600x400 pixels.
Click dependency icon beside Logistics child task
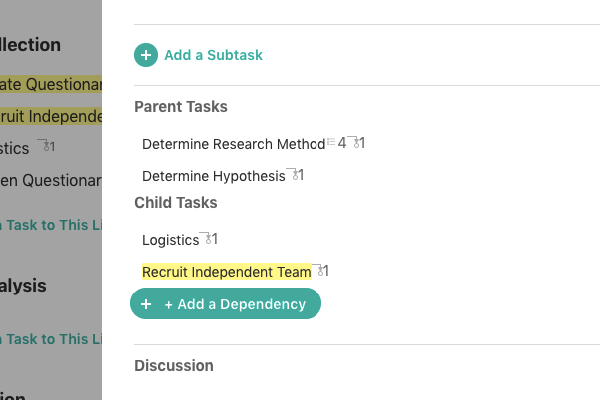[209, 239]
